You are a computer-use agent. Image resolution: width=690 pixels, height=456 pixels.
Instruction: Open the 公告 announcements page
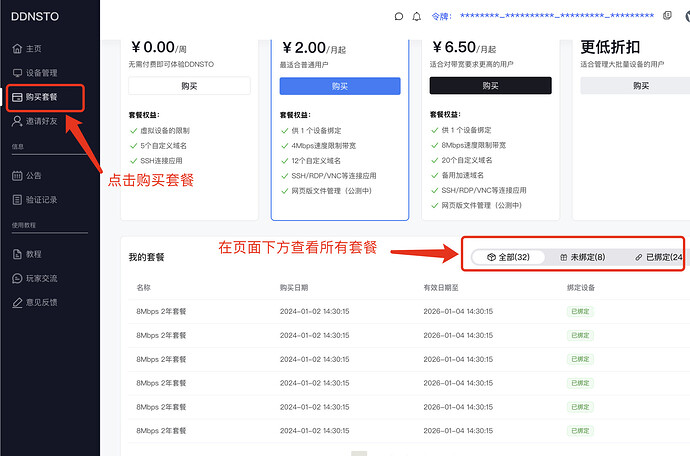(x=33, y=175)
